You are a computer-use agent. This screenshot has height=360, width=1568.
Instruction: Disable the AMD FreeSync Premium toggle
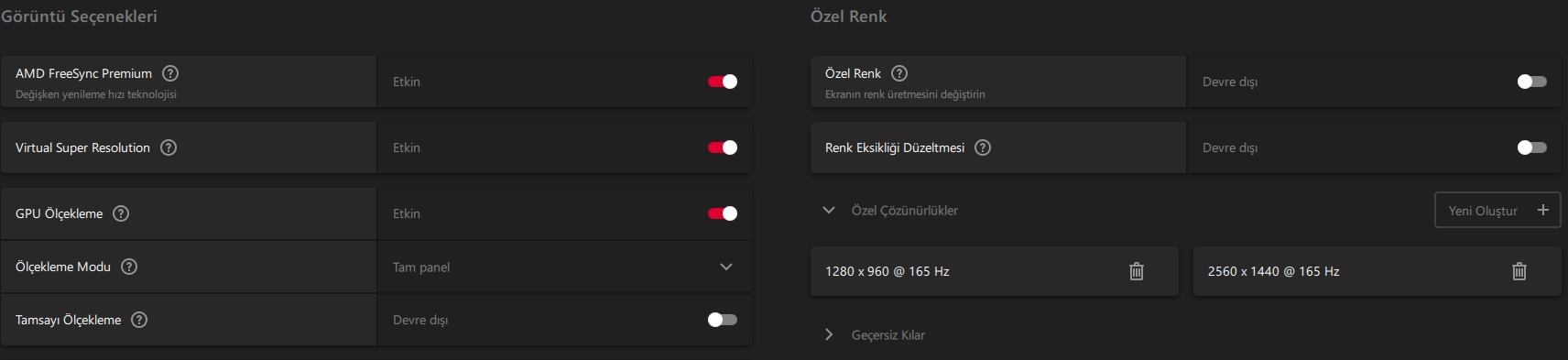(x=723, y=82)
